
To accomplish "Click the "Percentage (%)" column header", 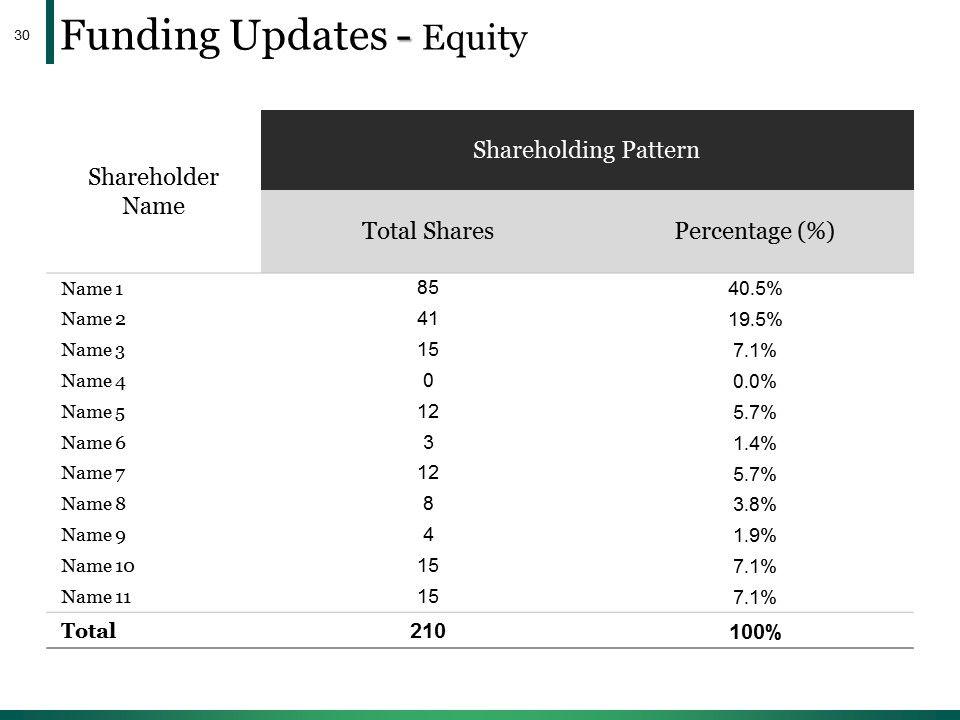I will (755, 232).
